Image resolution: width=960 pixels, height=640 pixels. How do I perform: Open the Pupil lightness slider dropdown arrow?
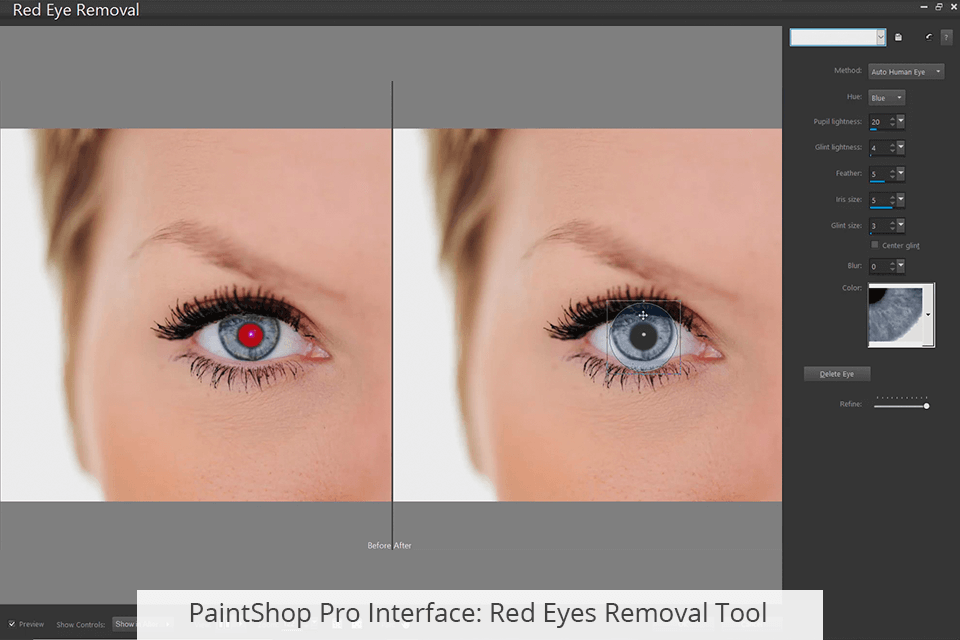coord(901,121)
